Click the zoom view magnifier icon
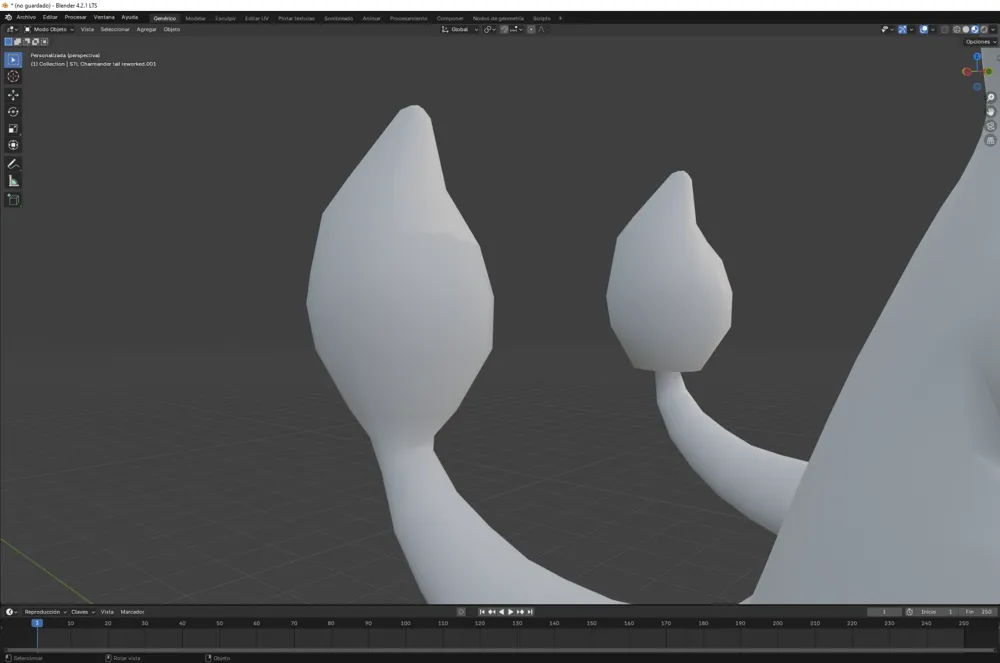 pos(990,98)
